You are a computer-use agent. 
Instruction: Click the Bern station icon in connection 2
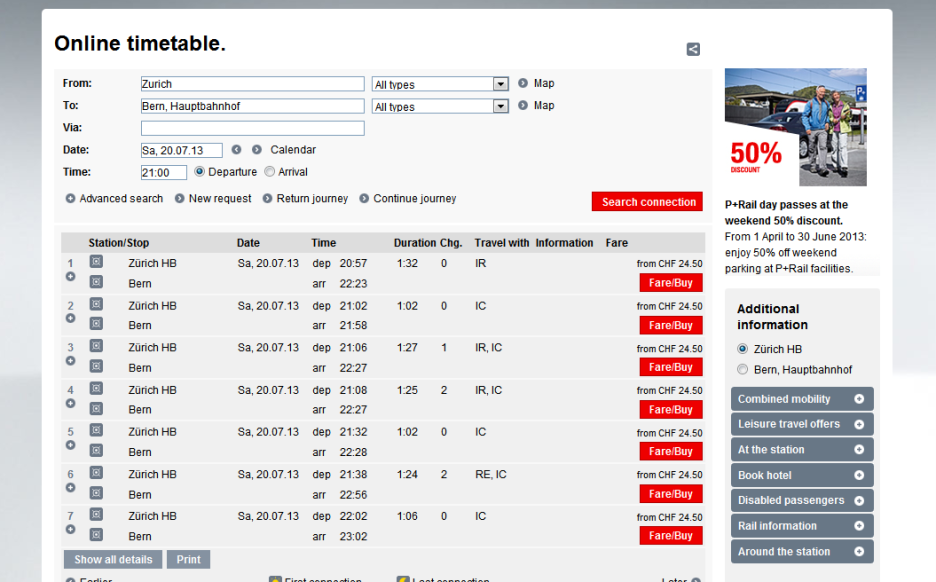pos(96,324)
